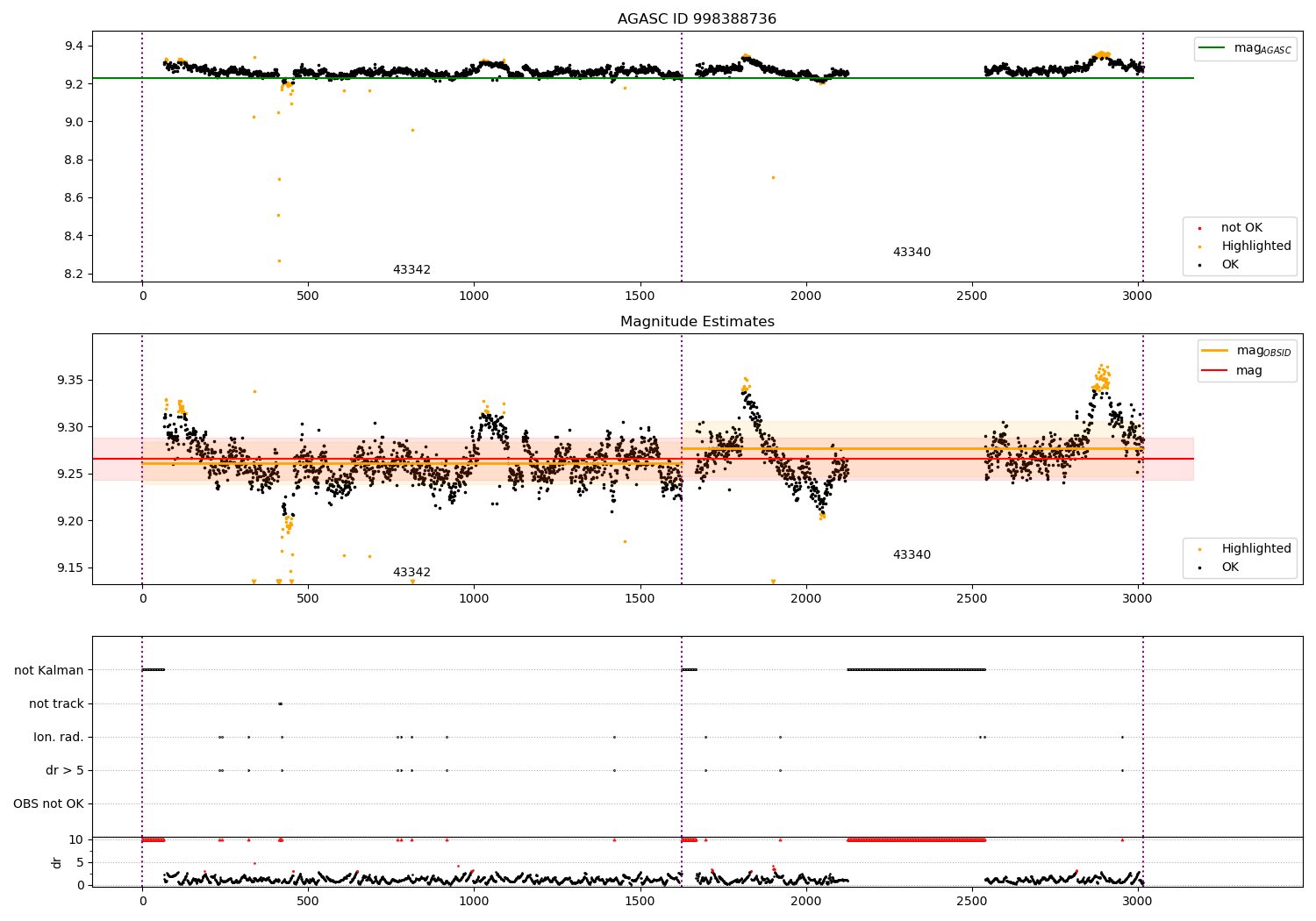Screen dimensions: 1316x921
Task: Click the 'dr' axis label on the bottom panel
Action: (57, 862)
